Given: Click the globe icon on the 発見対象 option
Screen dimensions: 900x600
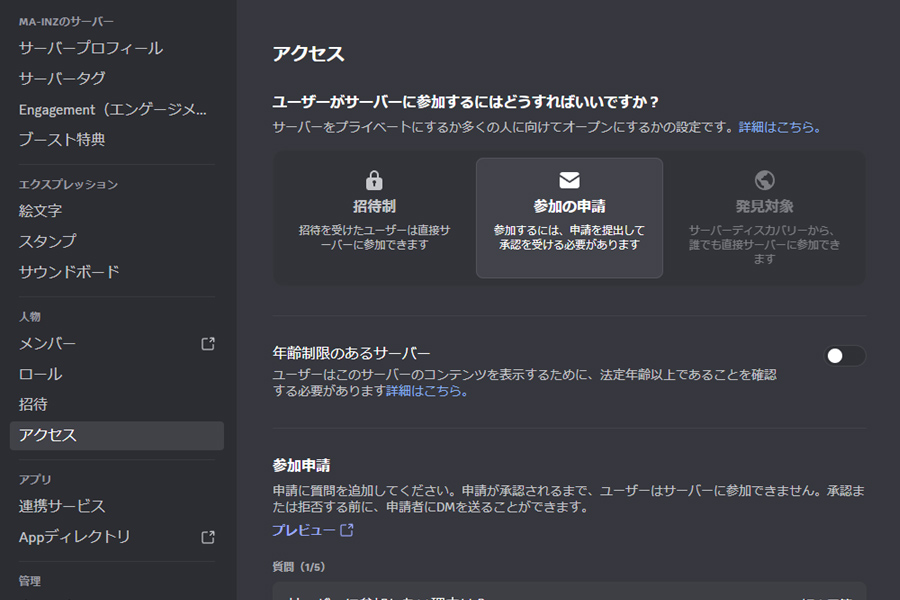Looking at the screenshot, I should point(763,180).
